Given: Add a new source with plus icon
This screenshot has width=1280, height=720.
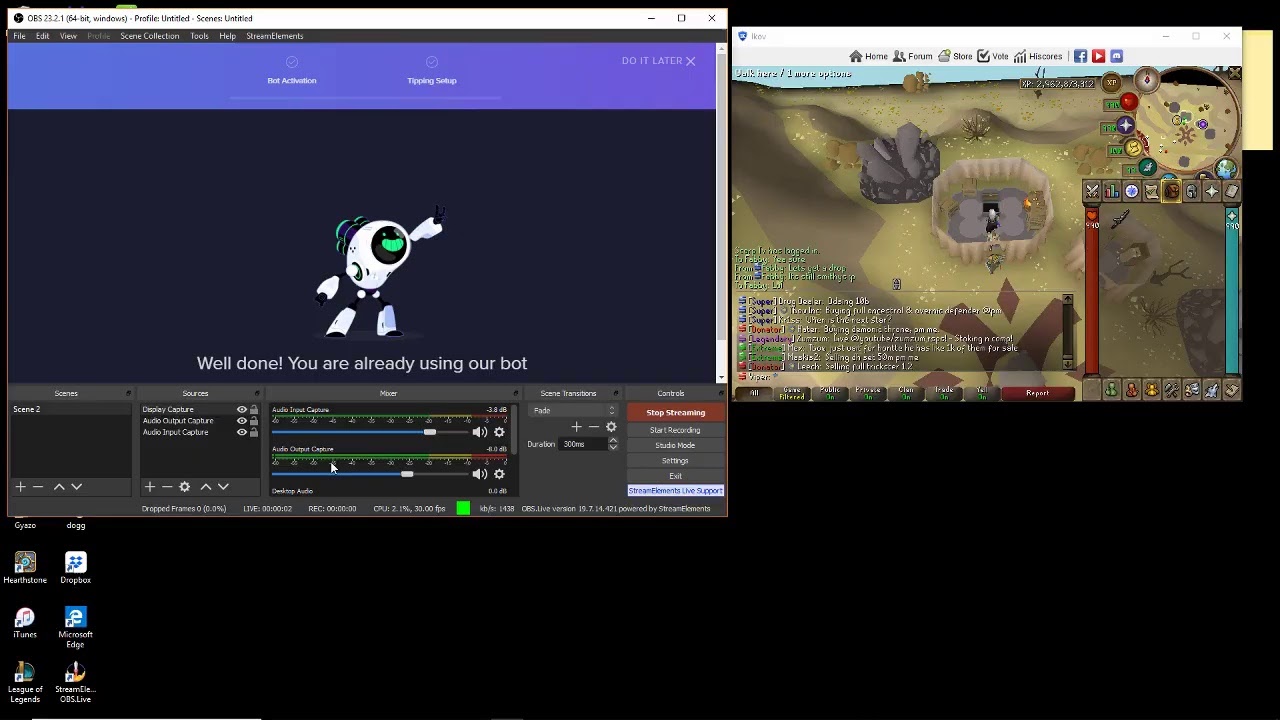Looking at the screenshot, I should pyautogui.click(x=149, y=487).
